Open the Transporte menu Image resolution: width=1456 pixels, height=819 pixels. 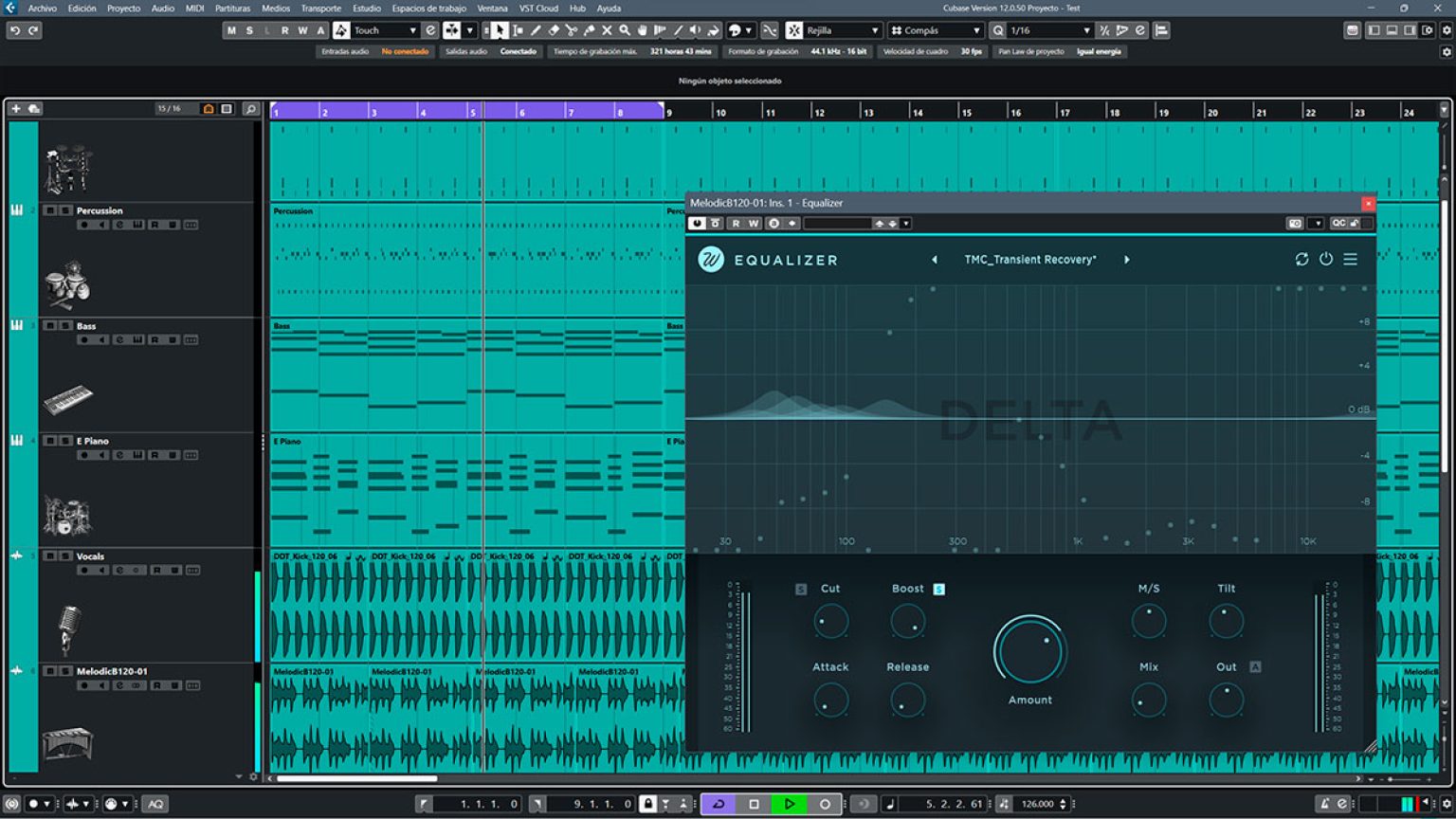320,8
